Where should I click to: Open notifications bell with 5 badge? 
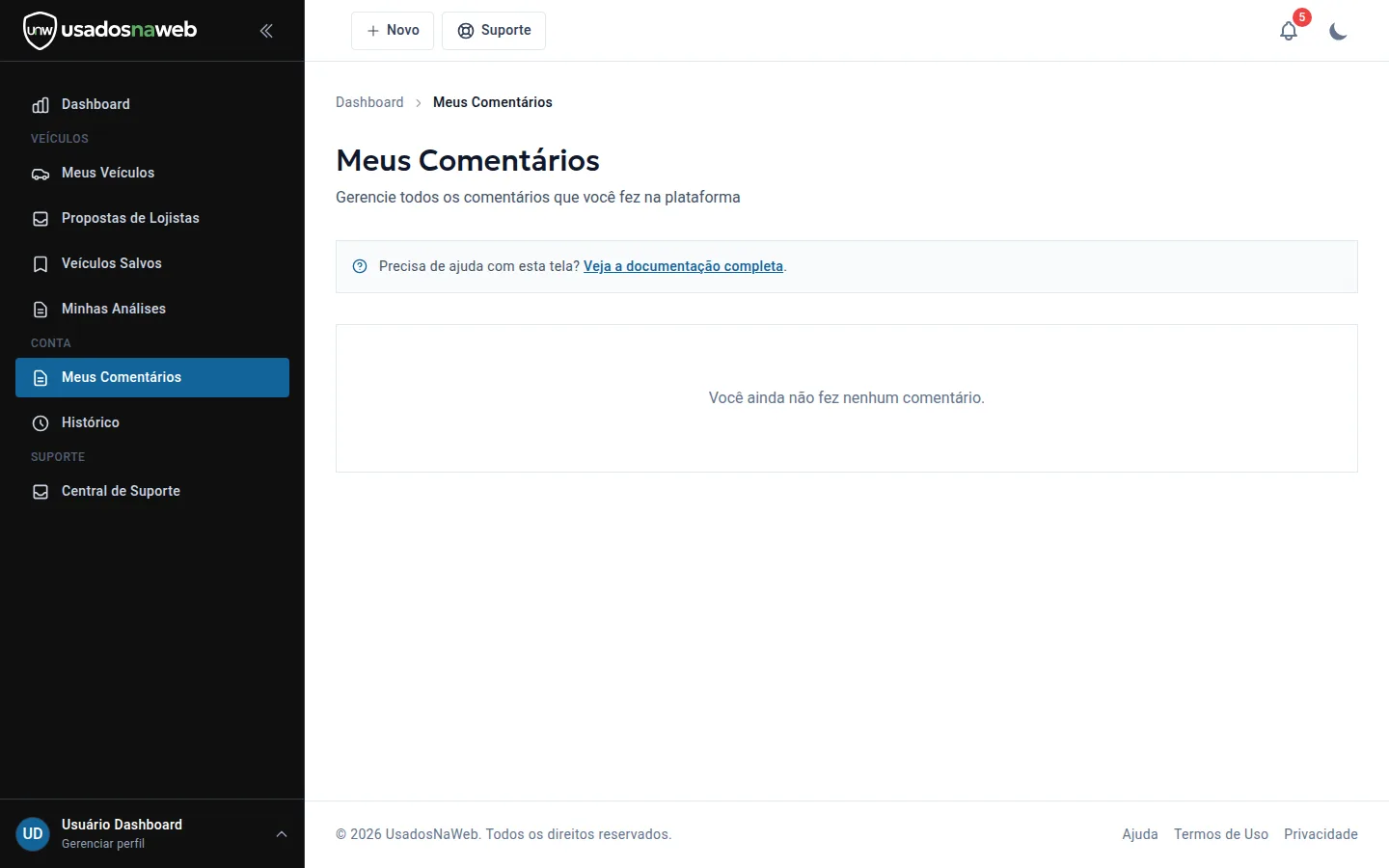[1289, 31]
